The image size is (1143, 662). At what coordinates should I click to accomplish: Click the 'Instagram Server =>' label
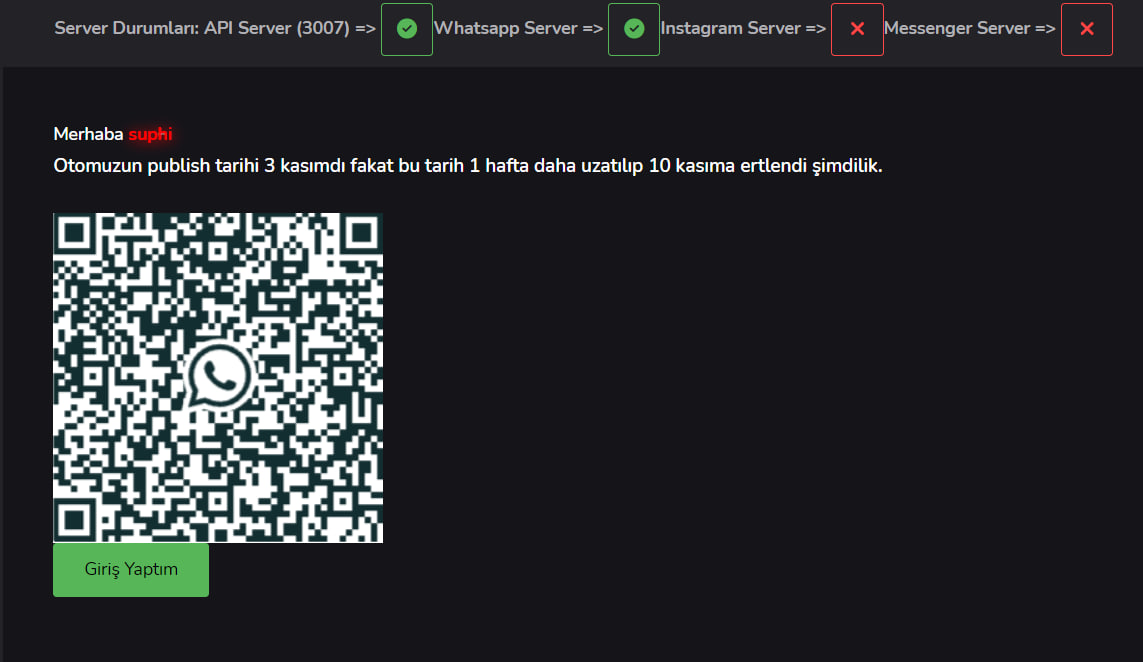(743, 28)
